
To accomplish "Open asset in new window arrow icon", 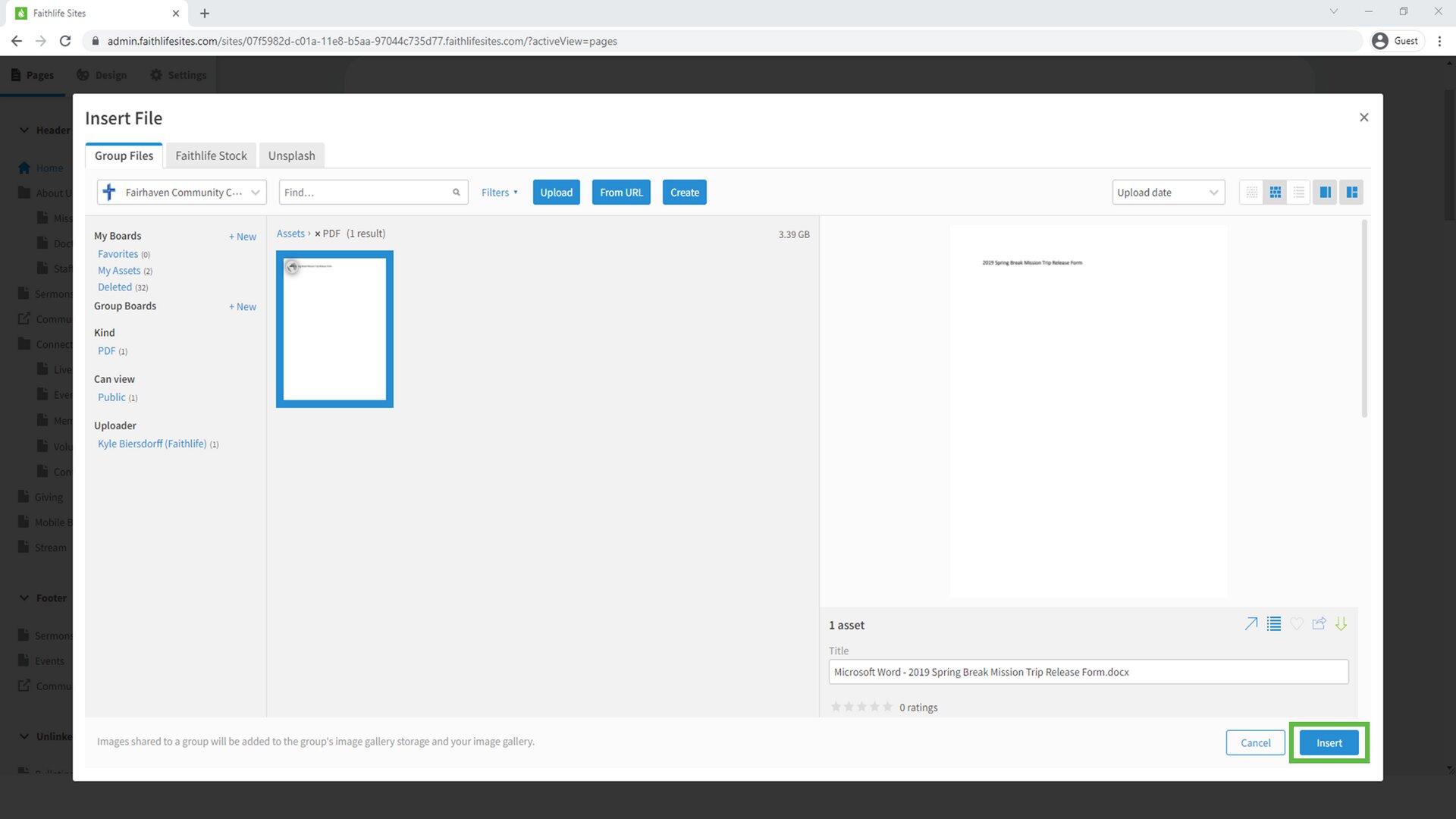I will [1251, 623].
